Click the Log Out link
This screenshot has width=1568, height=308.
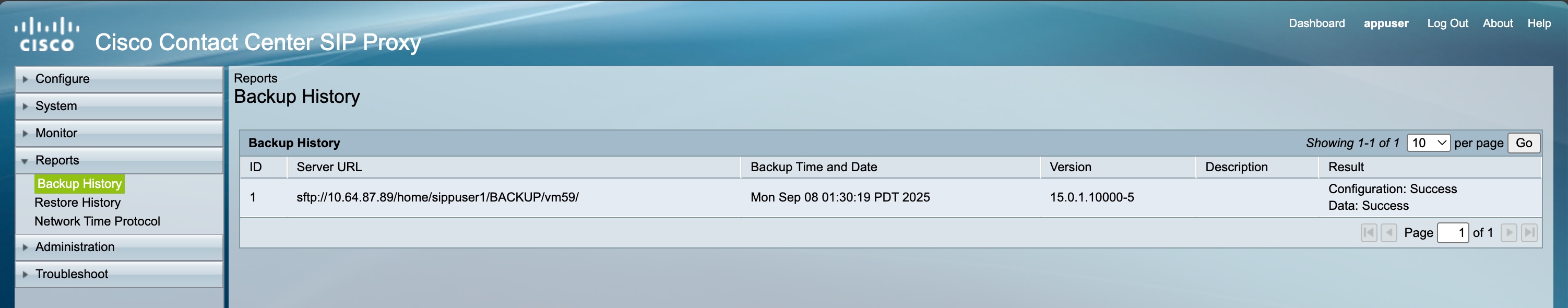point(1447,23)
